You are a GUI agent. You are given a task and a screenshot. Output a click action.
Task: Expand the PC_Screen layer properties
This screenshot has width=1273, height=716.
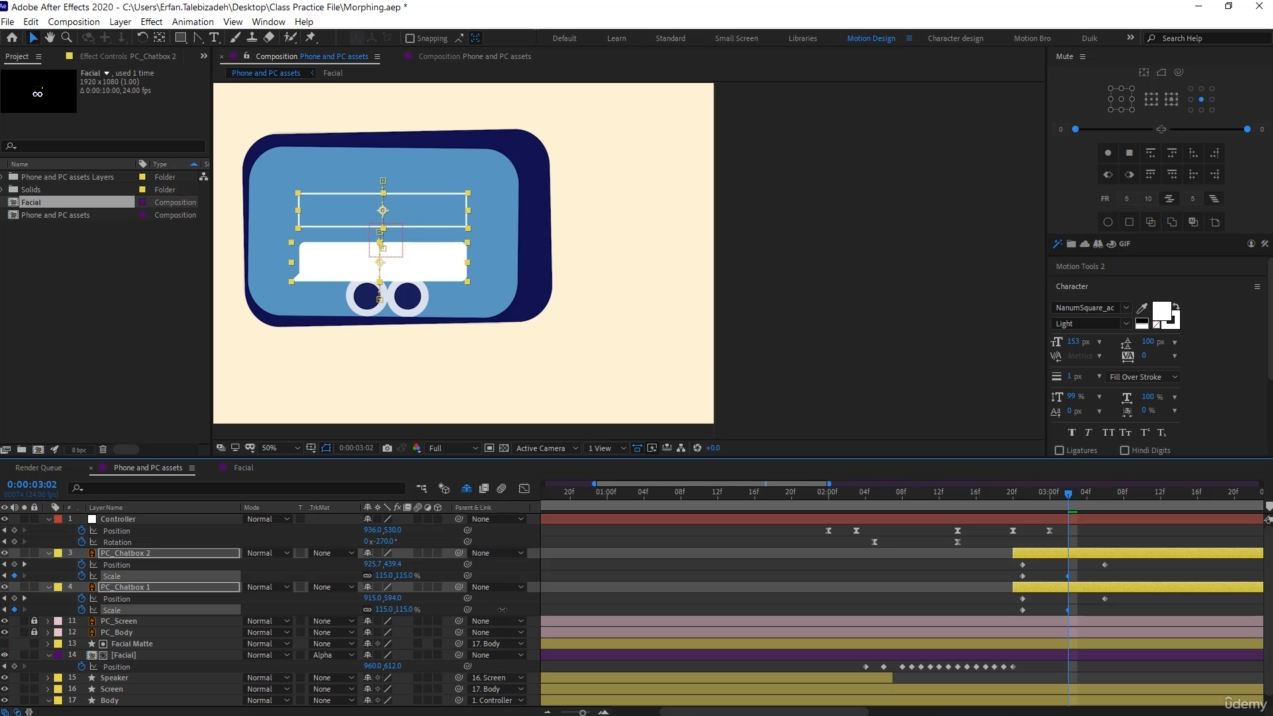[x=47, y=621]
